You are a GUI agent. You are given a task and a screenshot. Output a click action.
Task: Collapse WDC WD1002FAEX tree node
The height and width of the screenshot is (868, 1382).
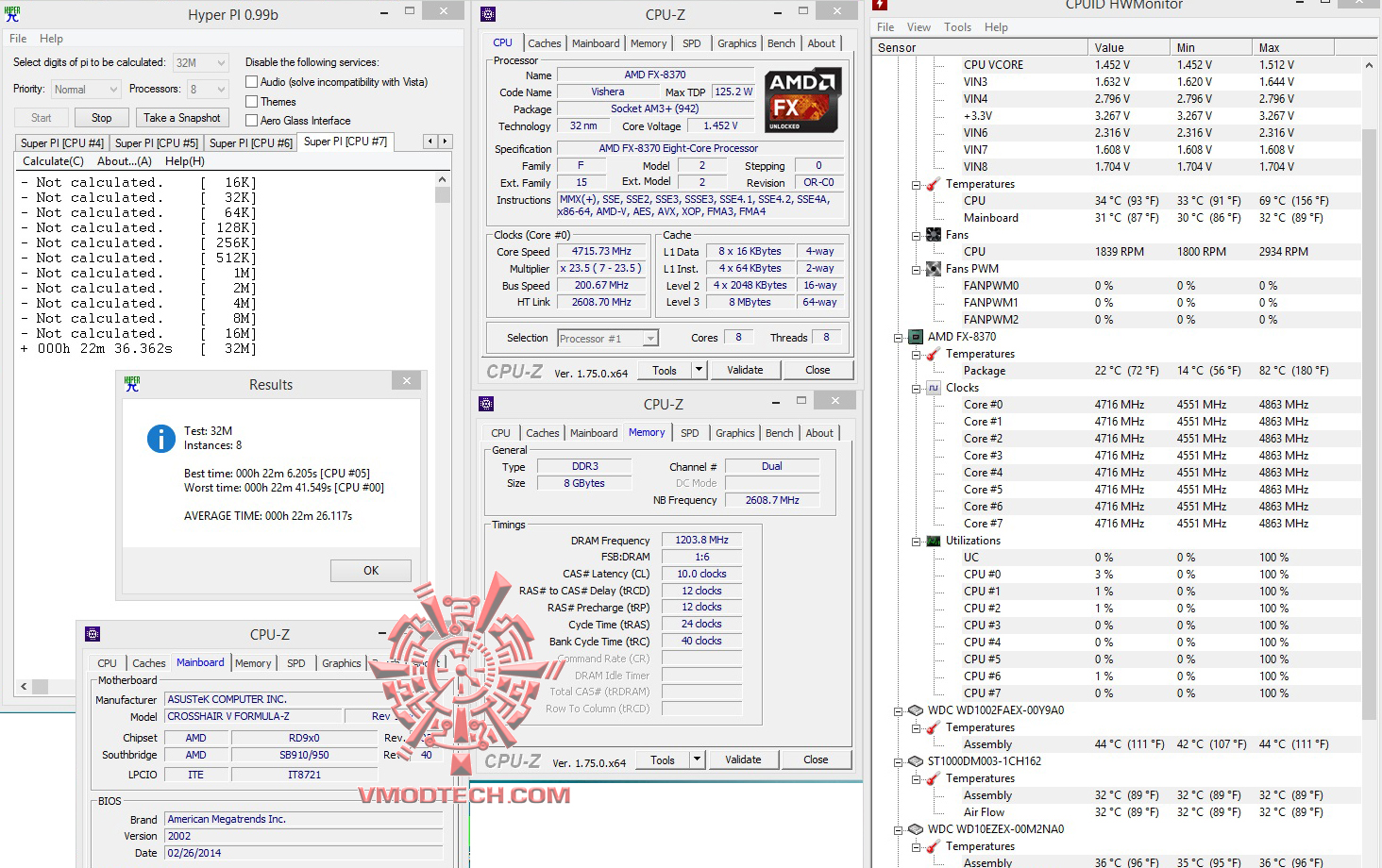coord(898,710)
